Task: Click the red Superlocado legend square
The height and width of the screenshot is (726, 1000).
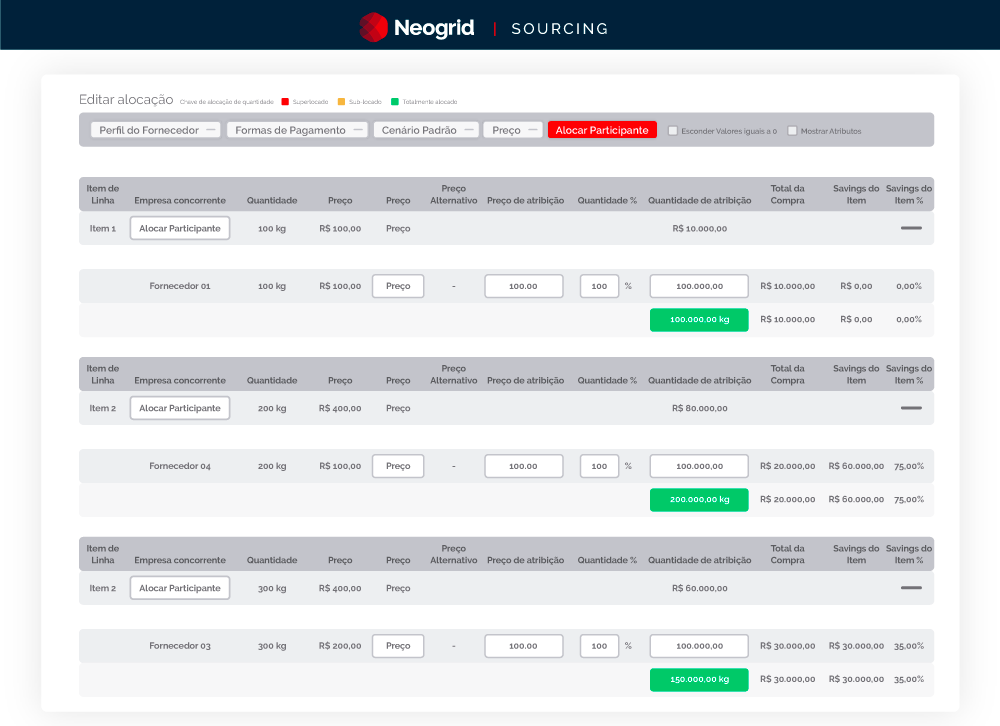Action: (285, 101)
